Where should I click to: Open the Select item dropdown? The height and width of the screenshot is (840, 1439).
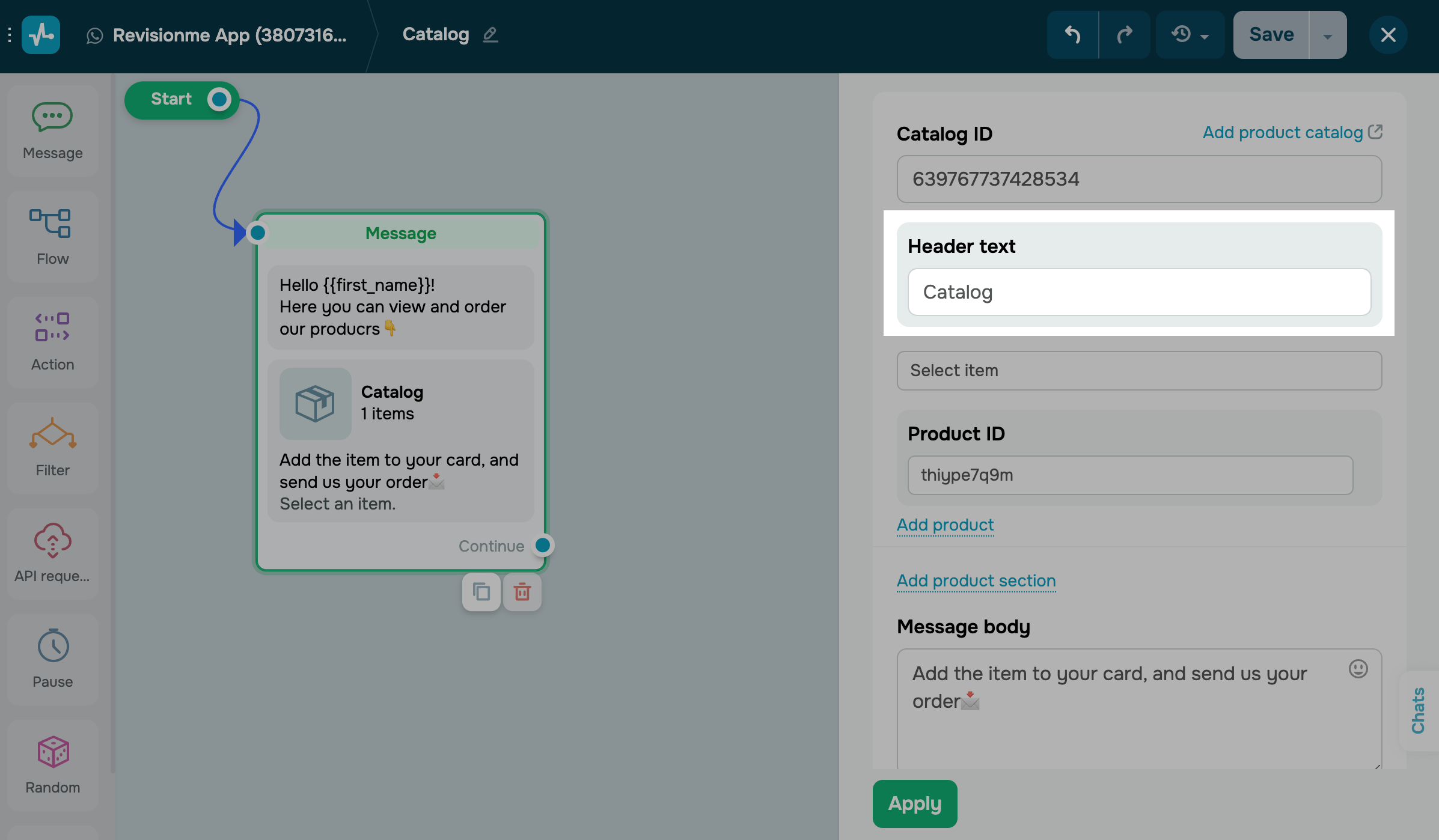point(1139,371)
